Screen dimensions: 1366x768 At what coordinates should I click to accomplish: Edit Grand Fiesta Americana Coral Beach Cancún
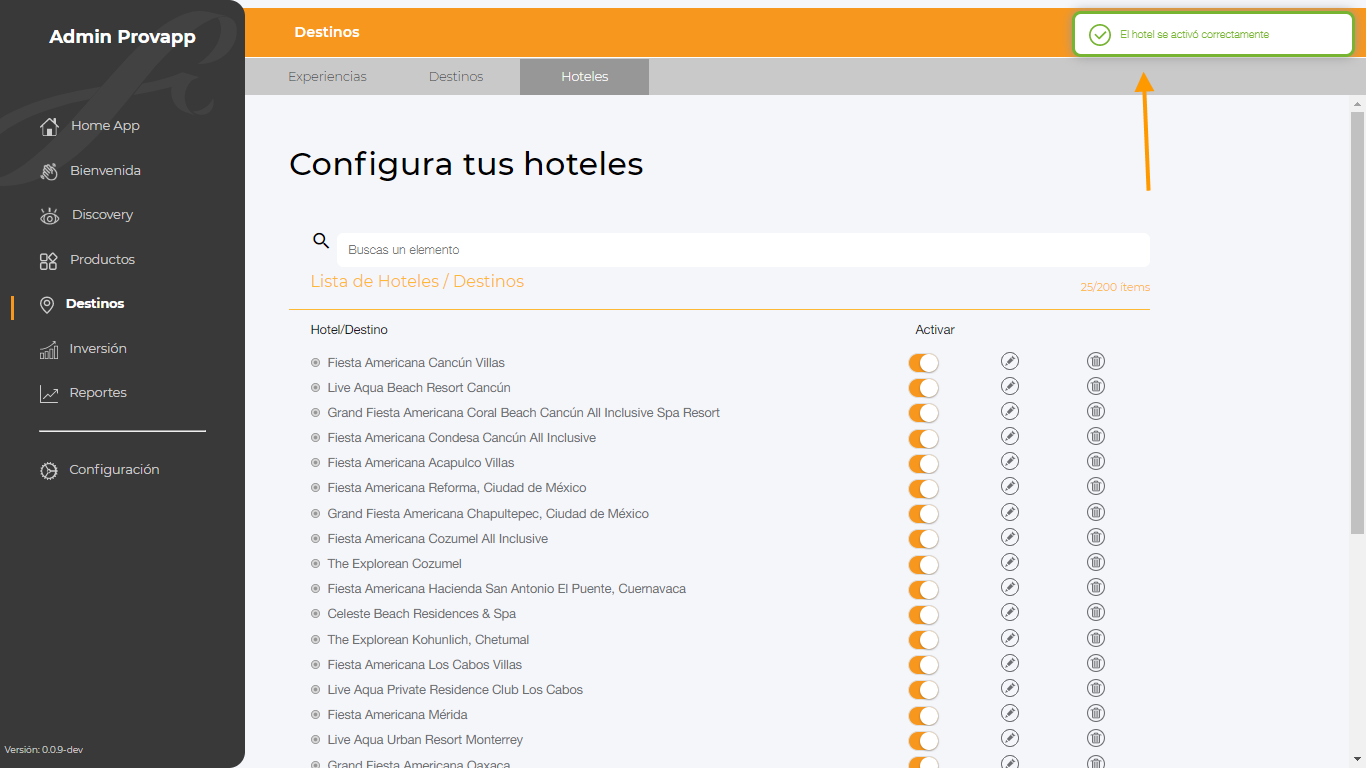point(1010,411)
